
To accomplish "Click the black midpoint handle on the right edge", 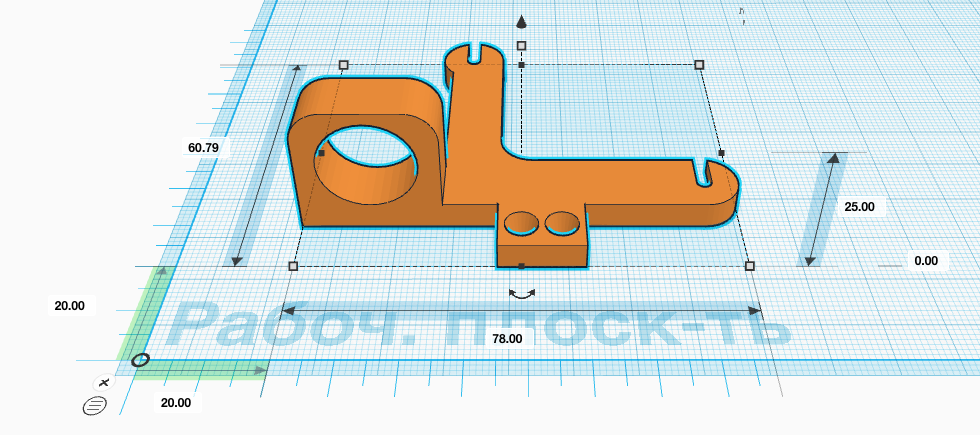I will click(x=721, y=152).
